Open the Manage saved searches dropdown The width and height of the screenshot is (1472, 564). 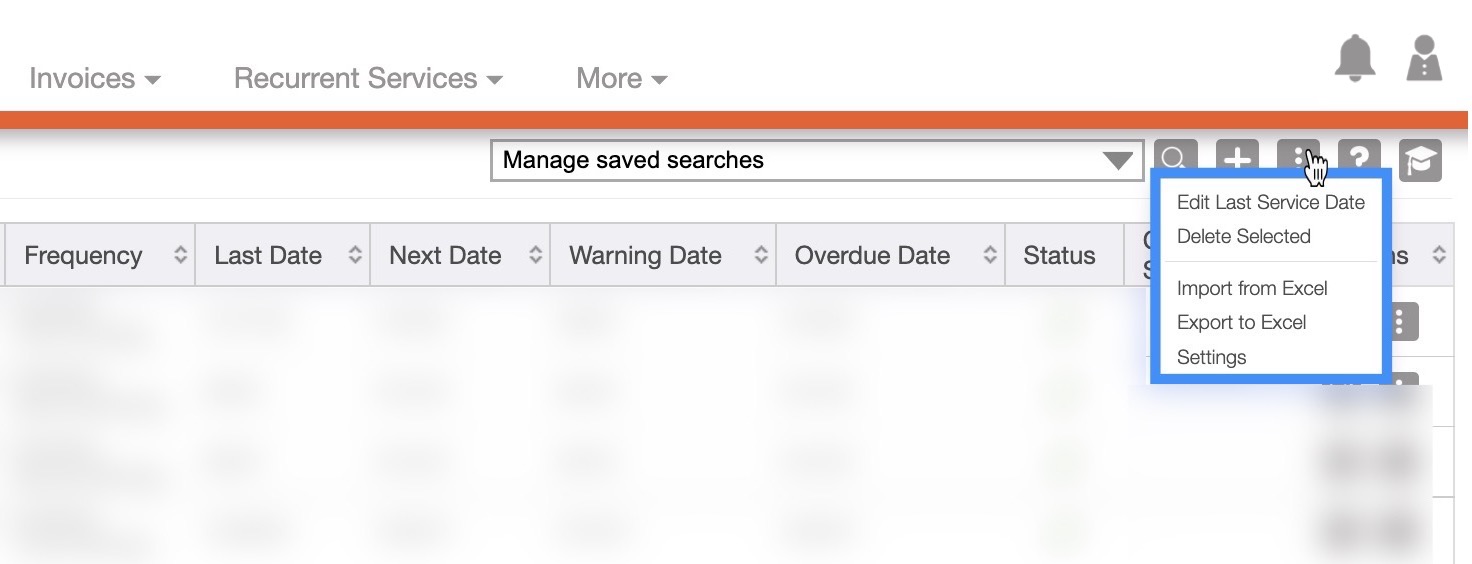coord(816,160)
